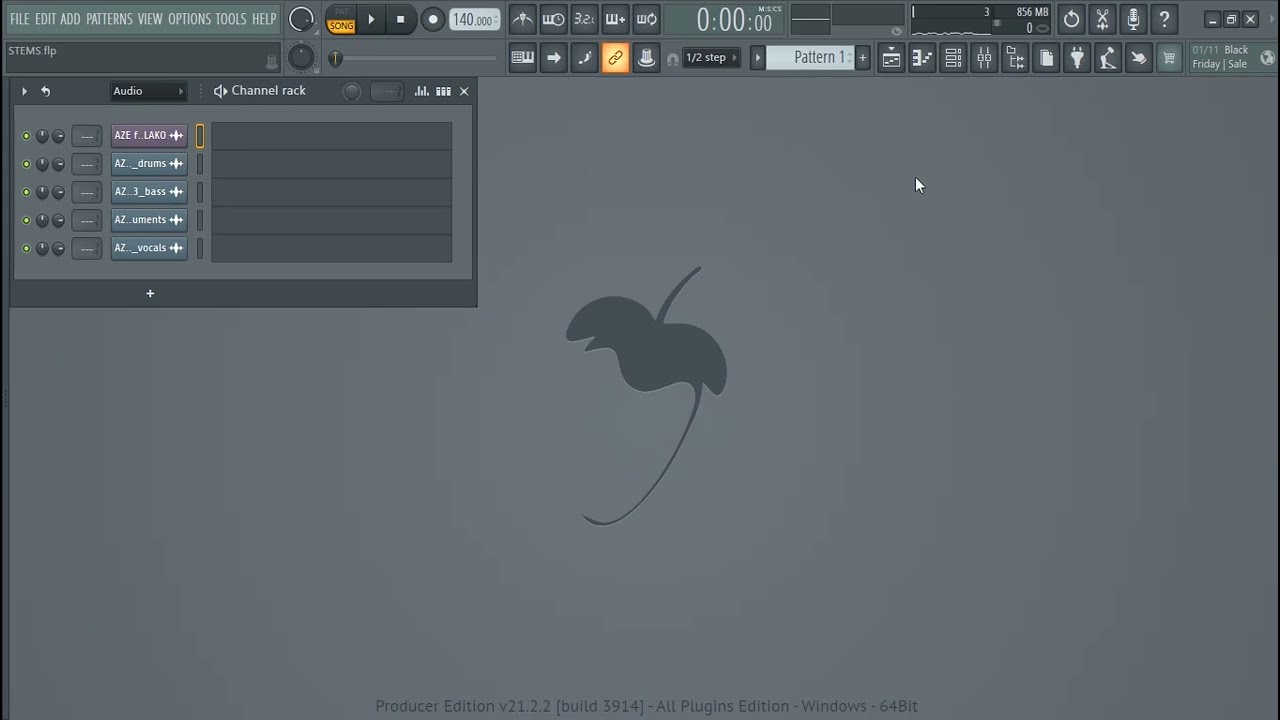Click the AZ..3_bass channel button
This screenshot has height=720, width=1280.
[x=149, y=192]
